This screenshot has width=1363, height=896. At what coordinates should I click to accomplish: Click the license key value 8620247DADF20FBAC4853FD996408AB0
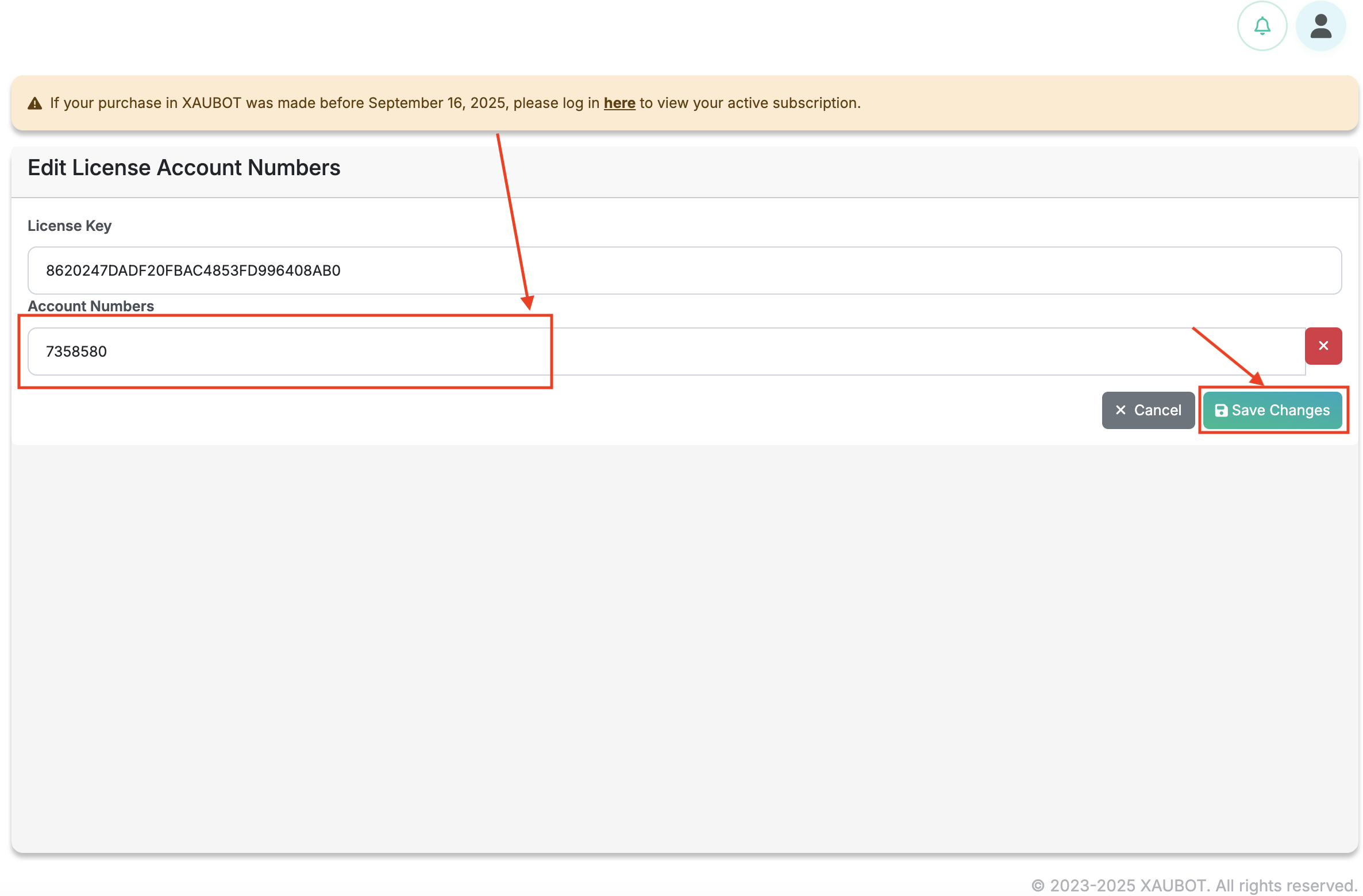click(193, 271)
